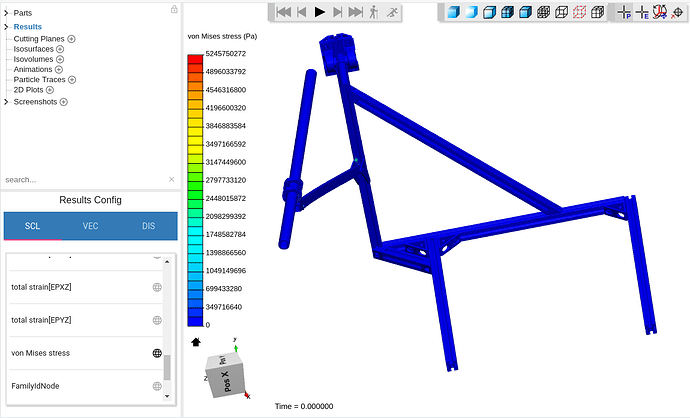
Task: Click scrollbar down arrow in results list
Action: tap(167, 396)
